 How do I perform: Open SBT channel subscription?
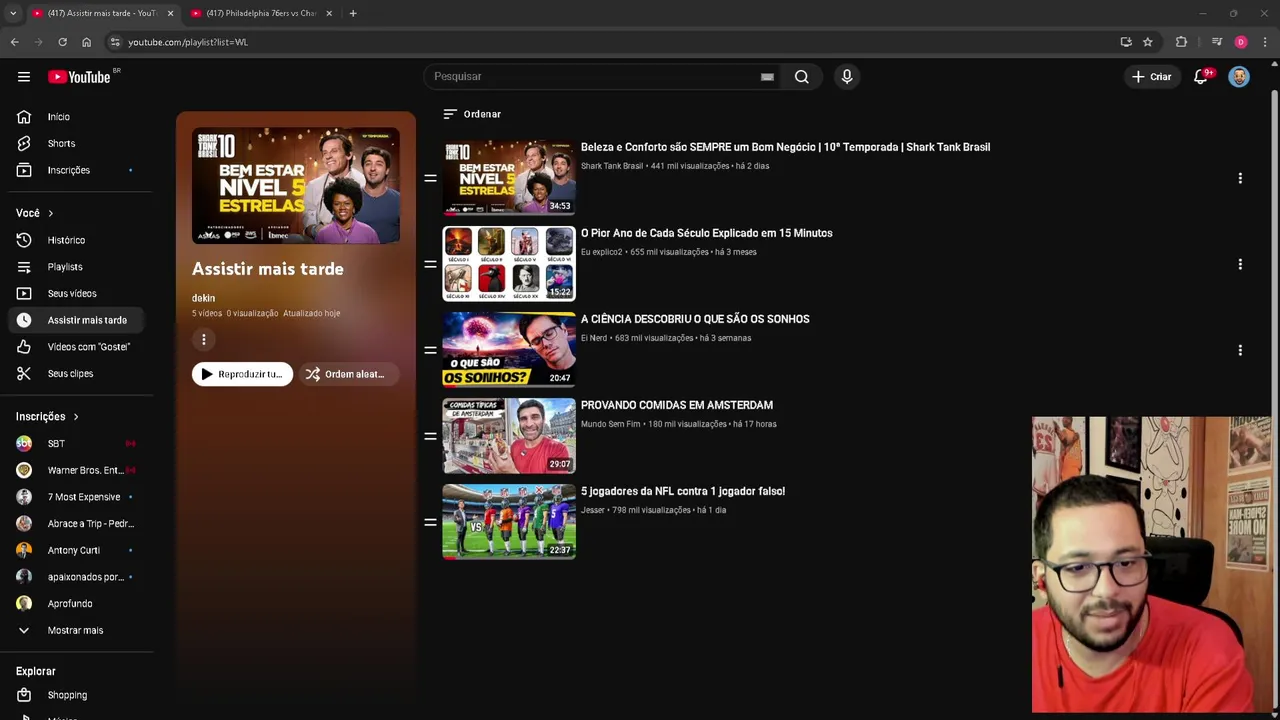pyautogui.click(x=78, y=443)
